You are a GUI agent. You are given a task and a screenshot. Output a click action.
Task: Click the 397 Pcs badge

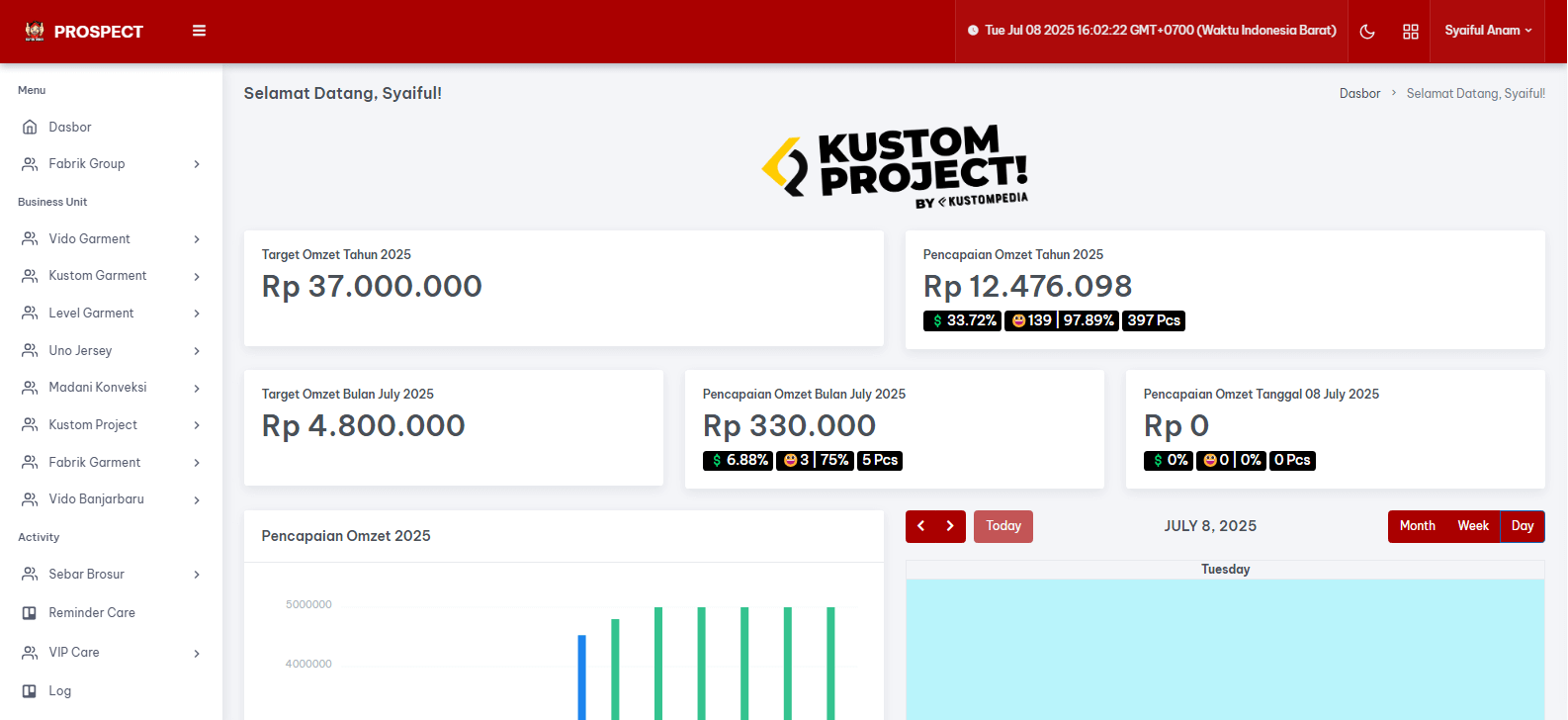(x=1154, y=320)
